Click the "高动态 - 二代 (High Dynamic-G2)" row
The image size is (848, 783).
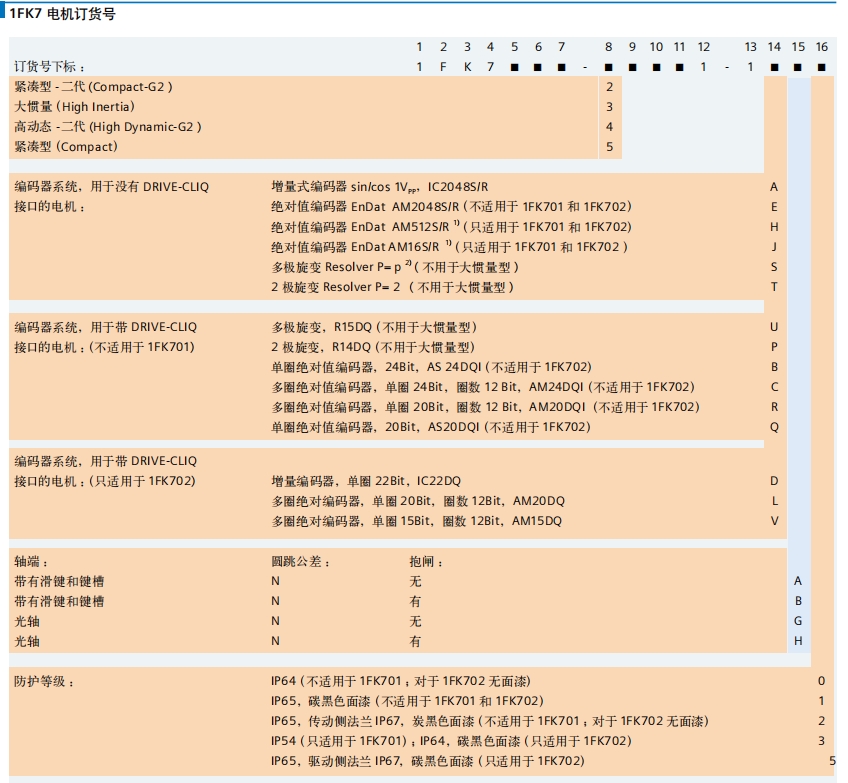click(x=107, y=127)
